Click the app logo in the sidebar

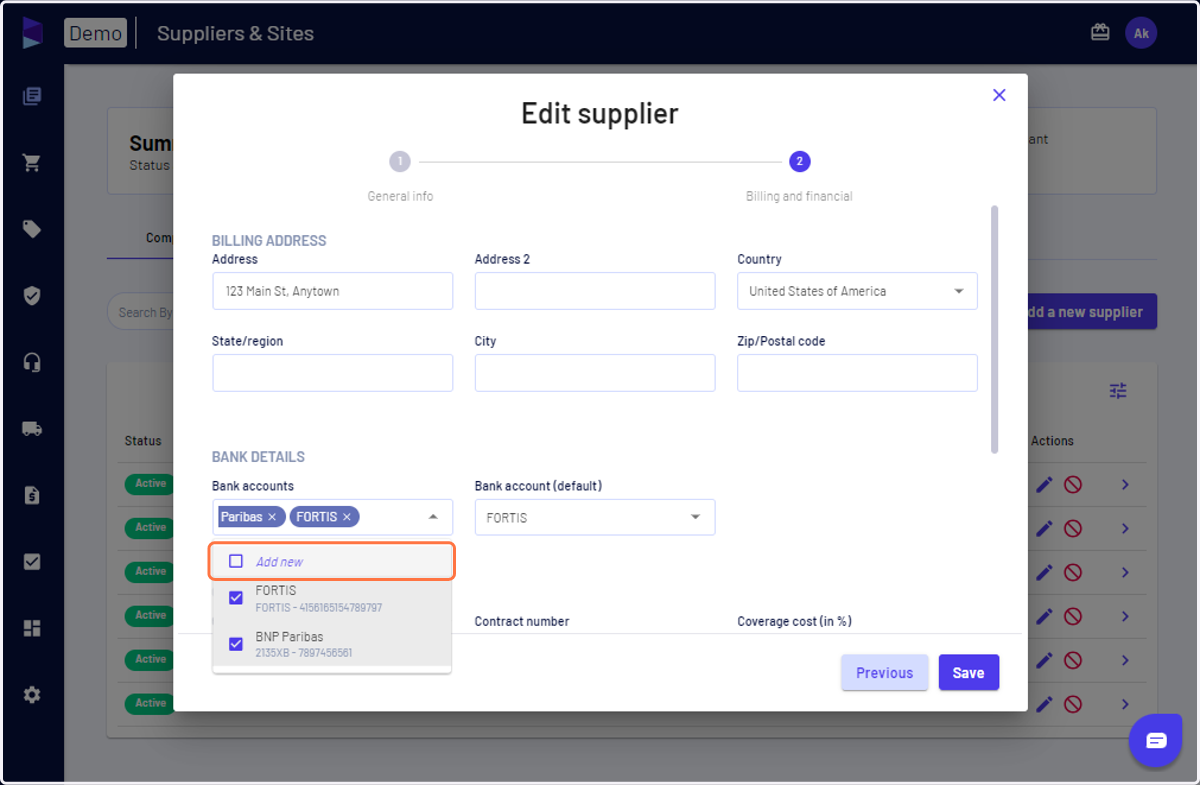click(32, 32)
